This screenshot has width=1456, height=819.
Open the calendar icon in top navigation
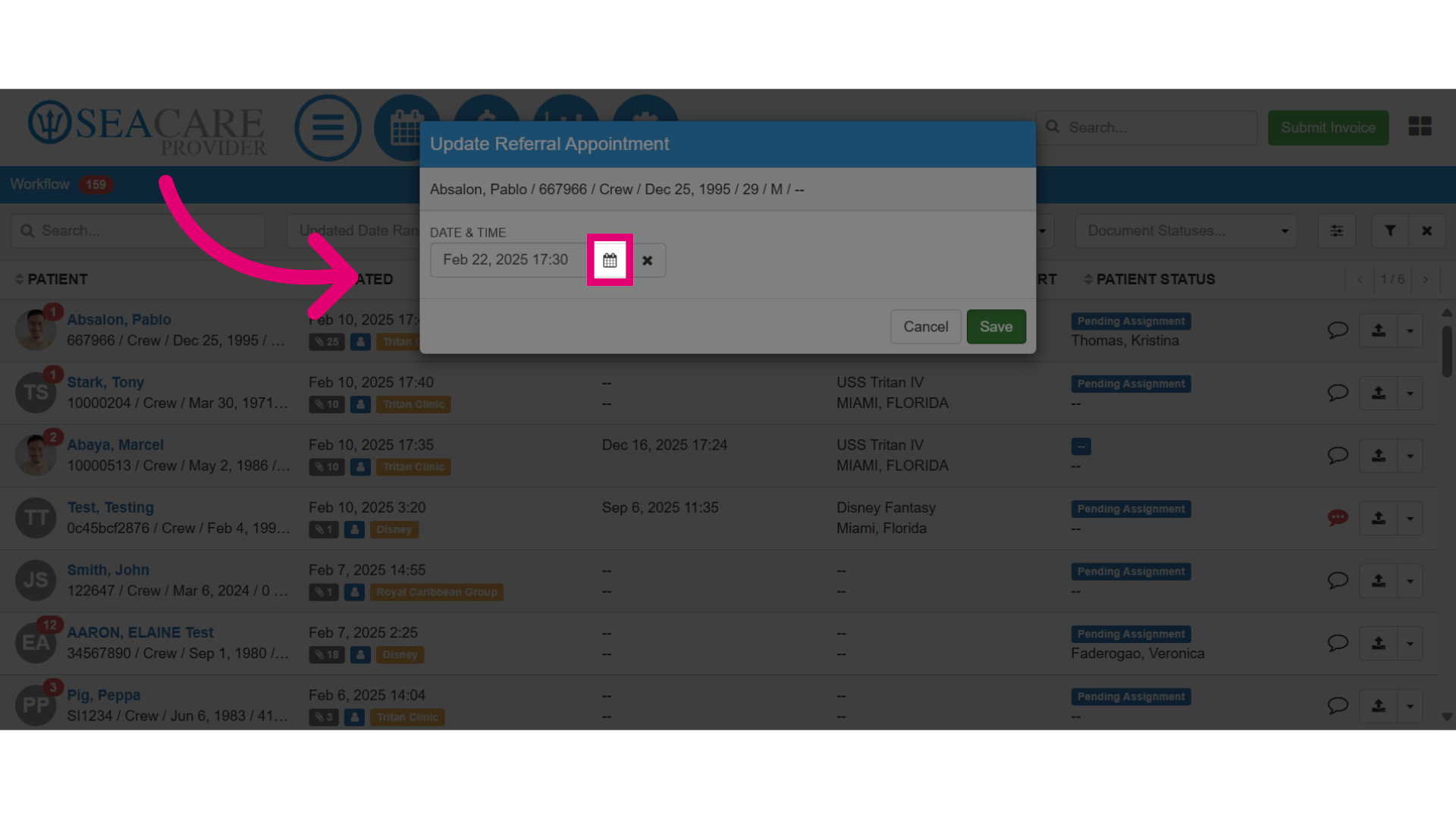click(406, 127)
